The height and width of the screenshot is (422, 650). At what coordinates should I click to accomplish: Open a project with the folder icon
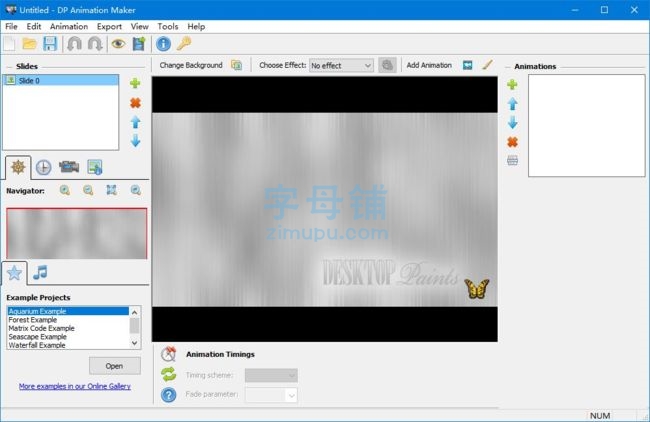pos(29,44)
